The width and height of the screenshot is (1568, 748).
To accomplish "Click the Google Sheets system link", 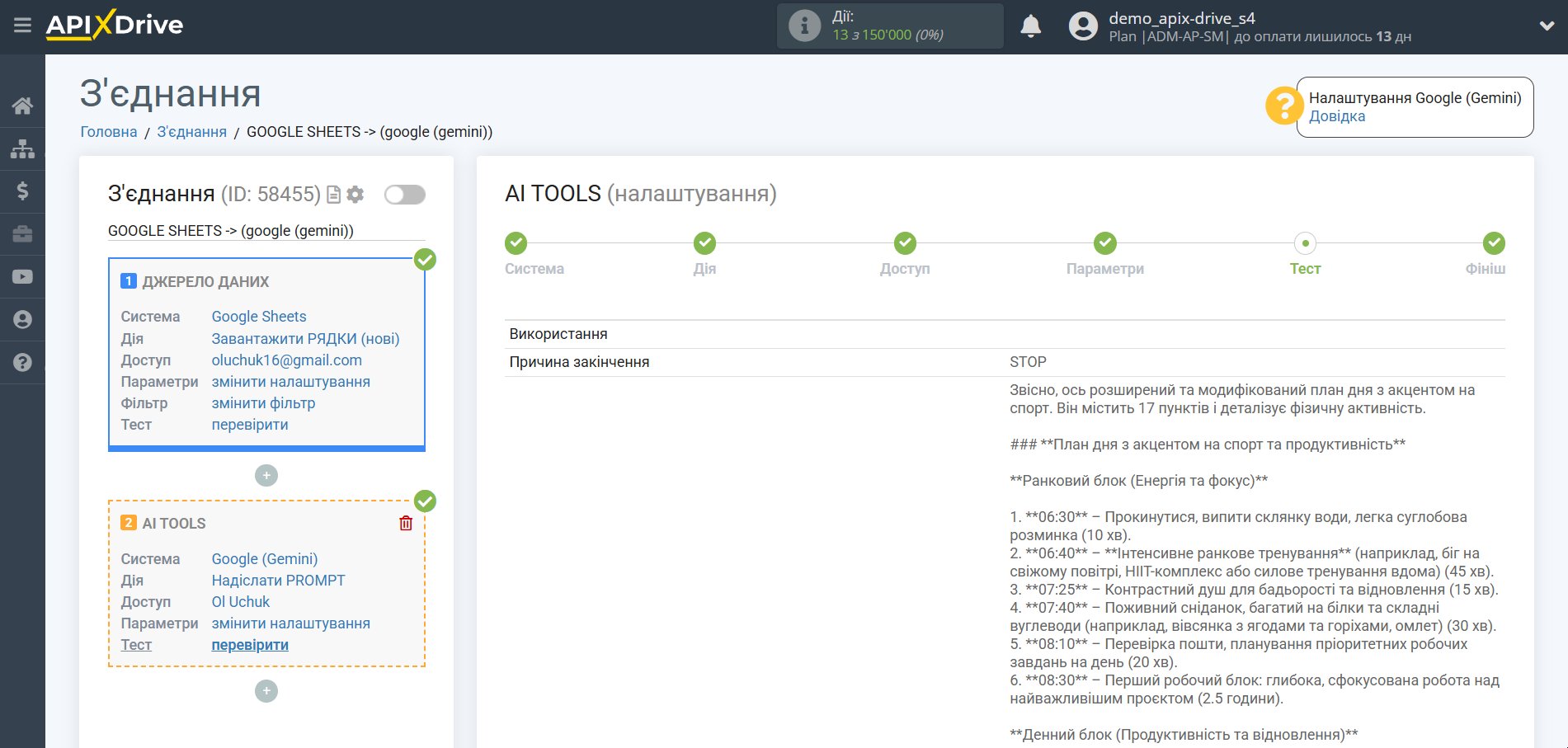I will point(259,317).
